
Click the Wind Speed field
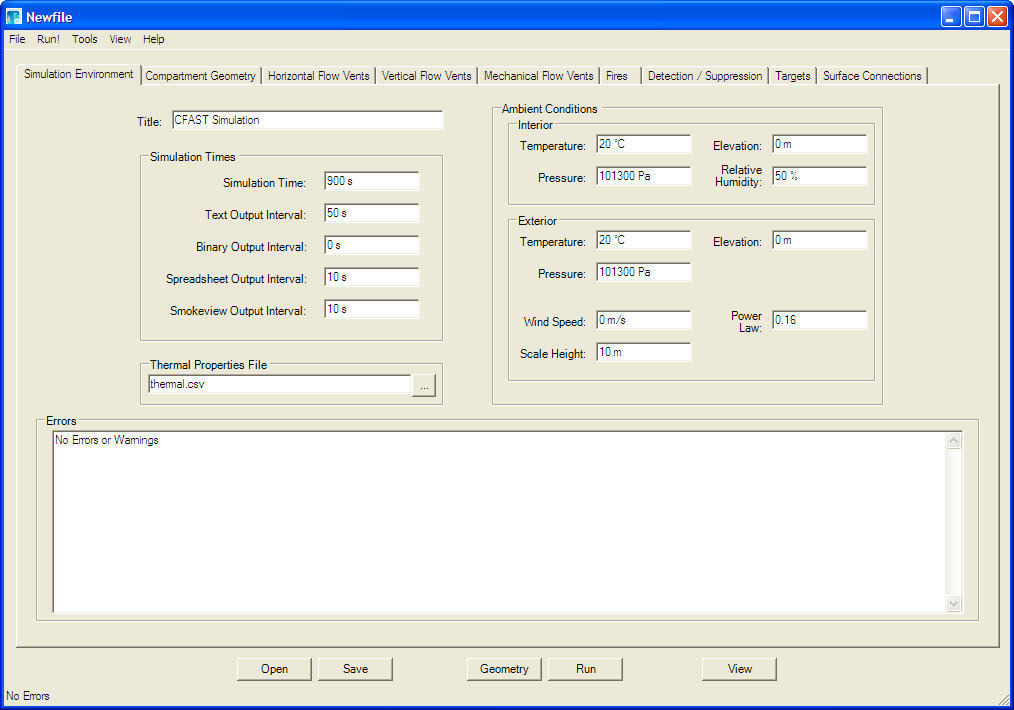tap(643, 320)
